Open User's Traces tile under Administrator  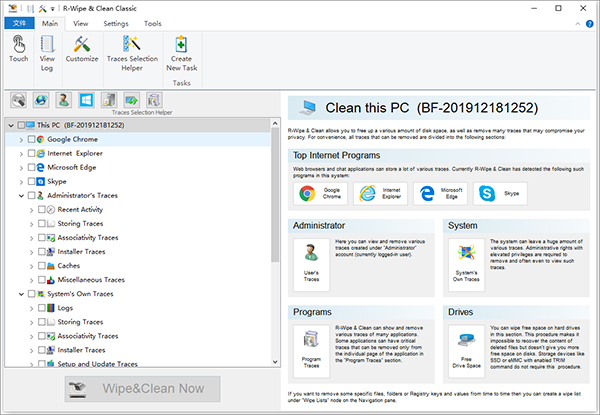[311, 265]
